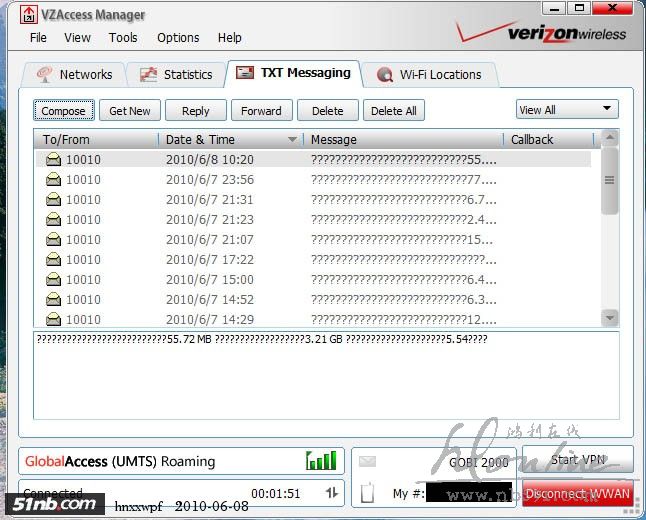Click the new message envelope status icon
This screenshot has width=646, height=520.
click(367, 461)
